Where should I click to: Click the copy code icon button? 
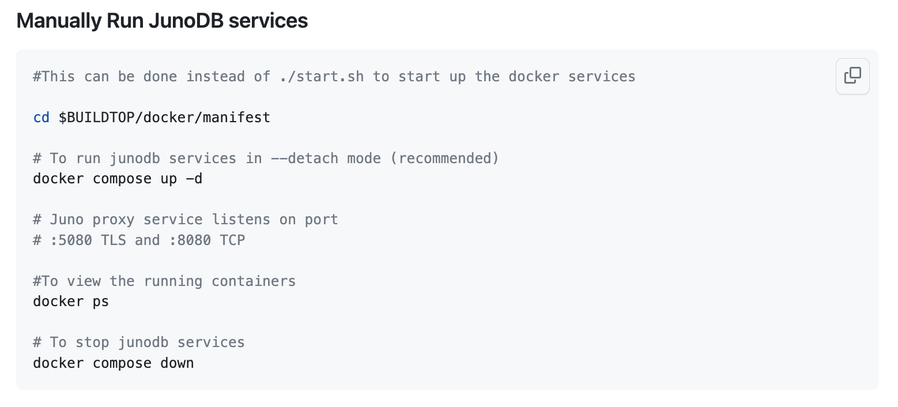[x=852, y=76]
